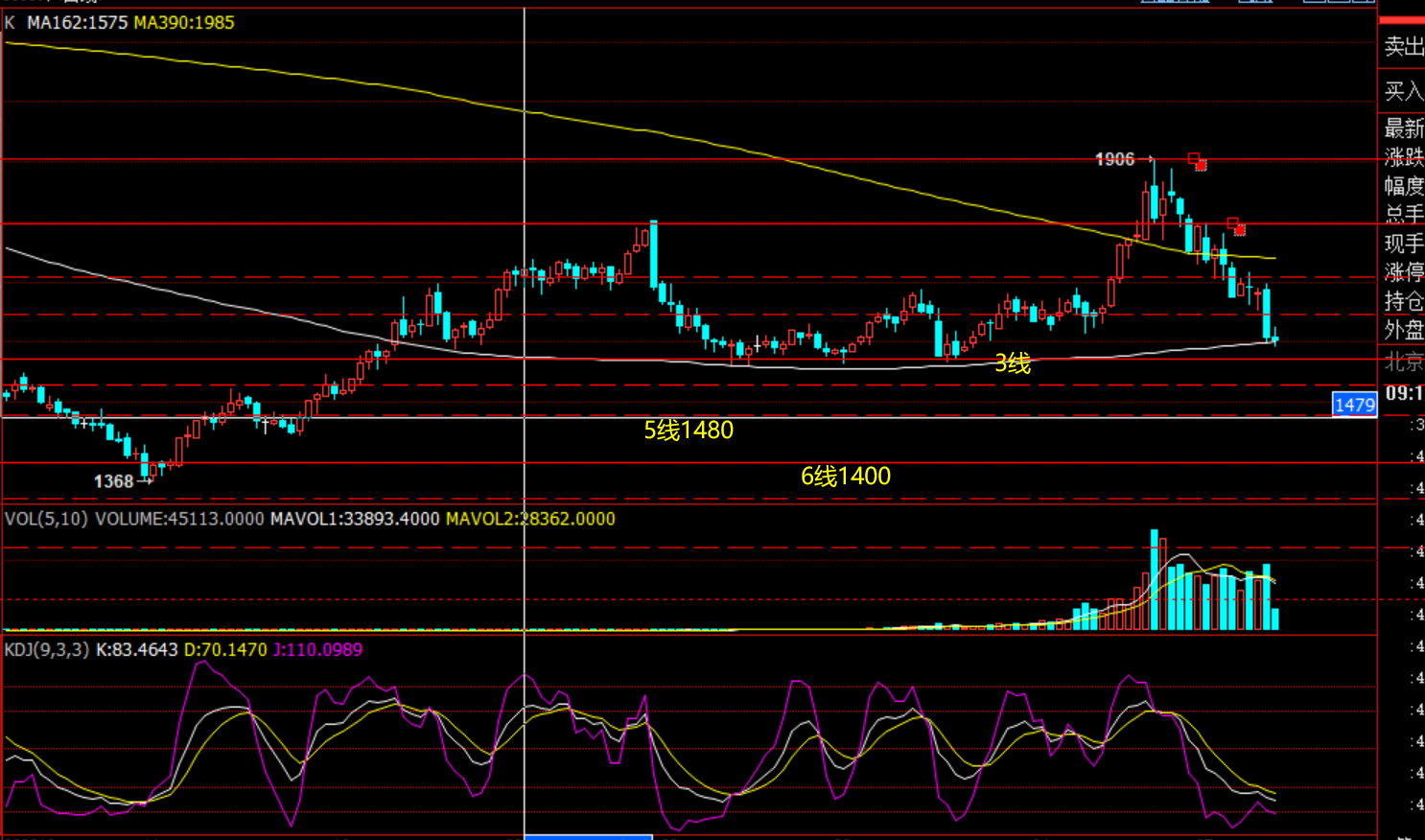Click the 北京 time zone label
Screen dimensions: 1425x840
1404,362
